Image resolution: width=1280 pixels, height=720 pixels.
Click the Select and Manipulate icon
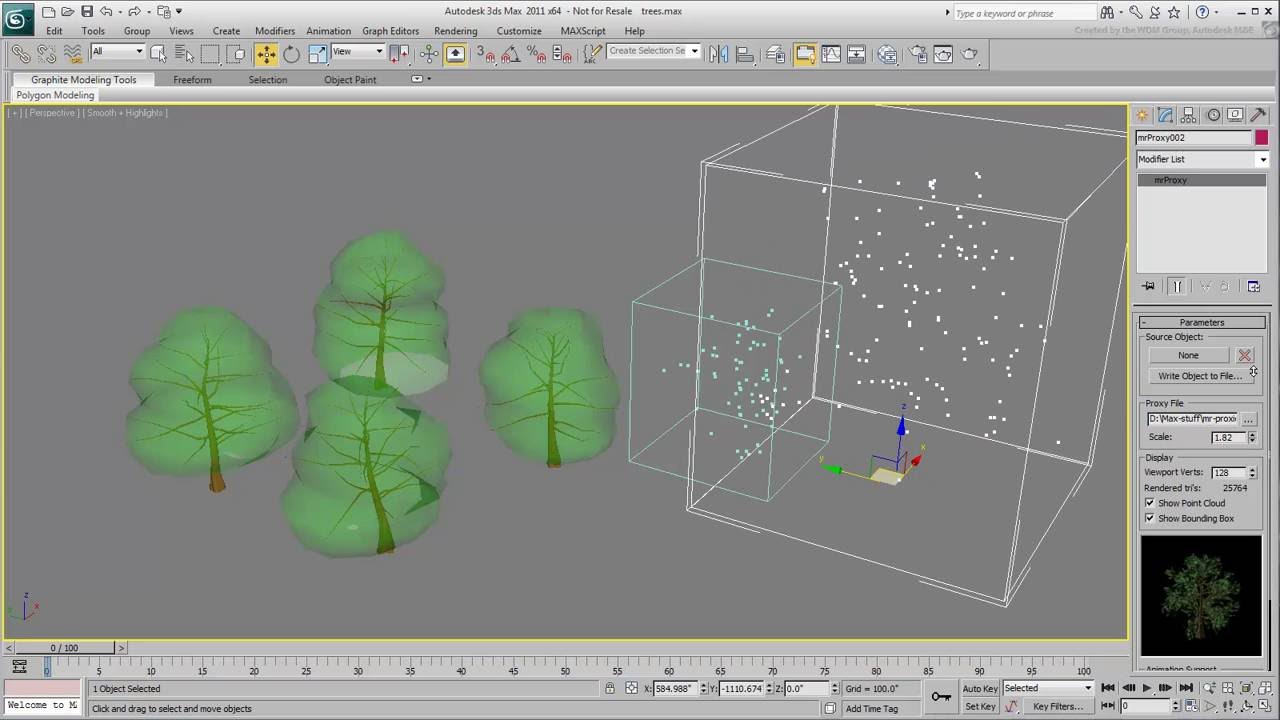click(429, 54)
